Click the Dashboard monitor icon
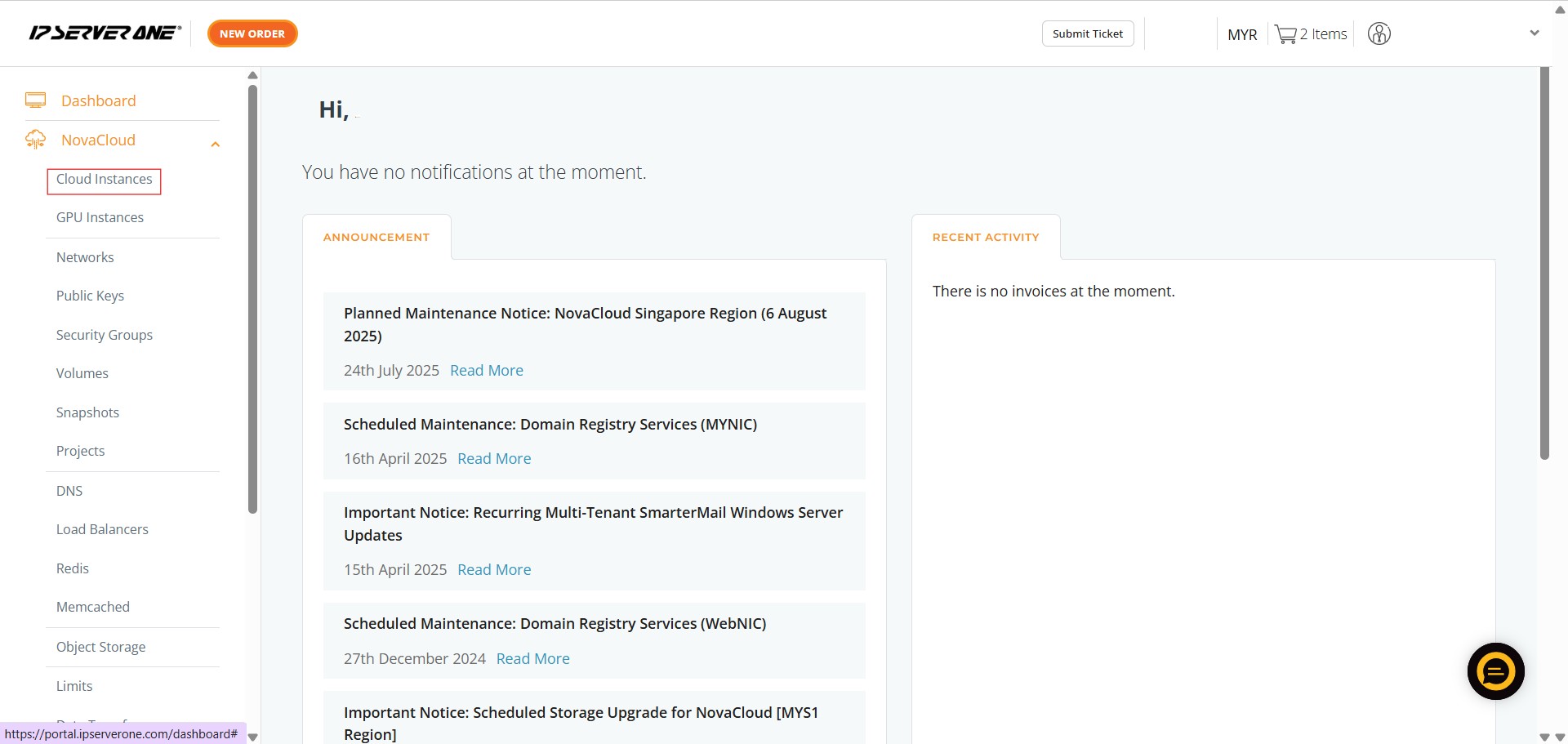This screenshot has width=1568, height=744. (35, 100)
